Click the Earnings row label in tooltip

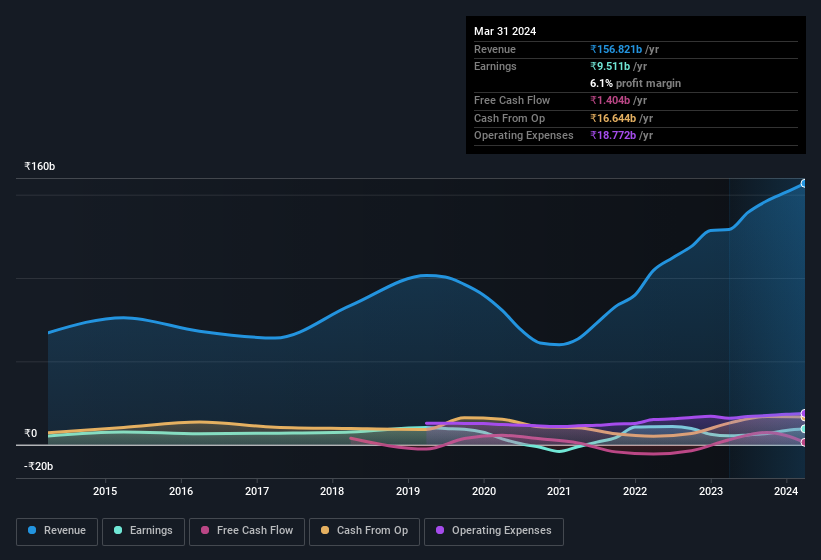[495, 66]
